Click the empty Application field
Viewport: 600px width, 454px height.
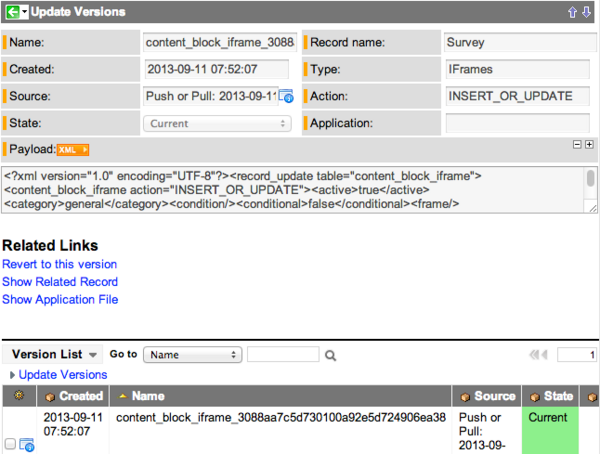(x=517, y=123)
